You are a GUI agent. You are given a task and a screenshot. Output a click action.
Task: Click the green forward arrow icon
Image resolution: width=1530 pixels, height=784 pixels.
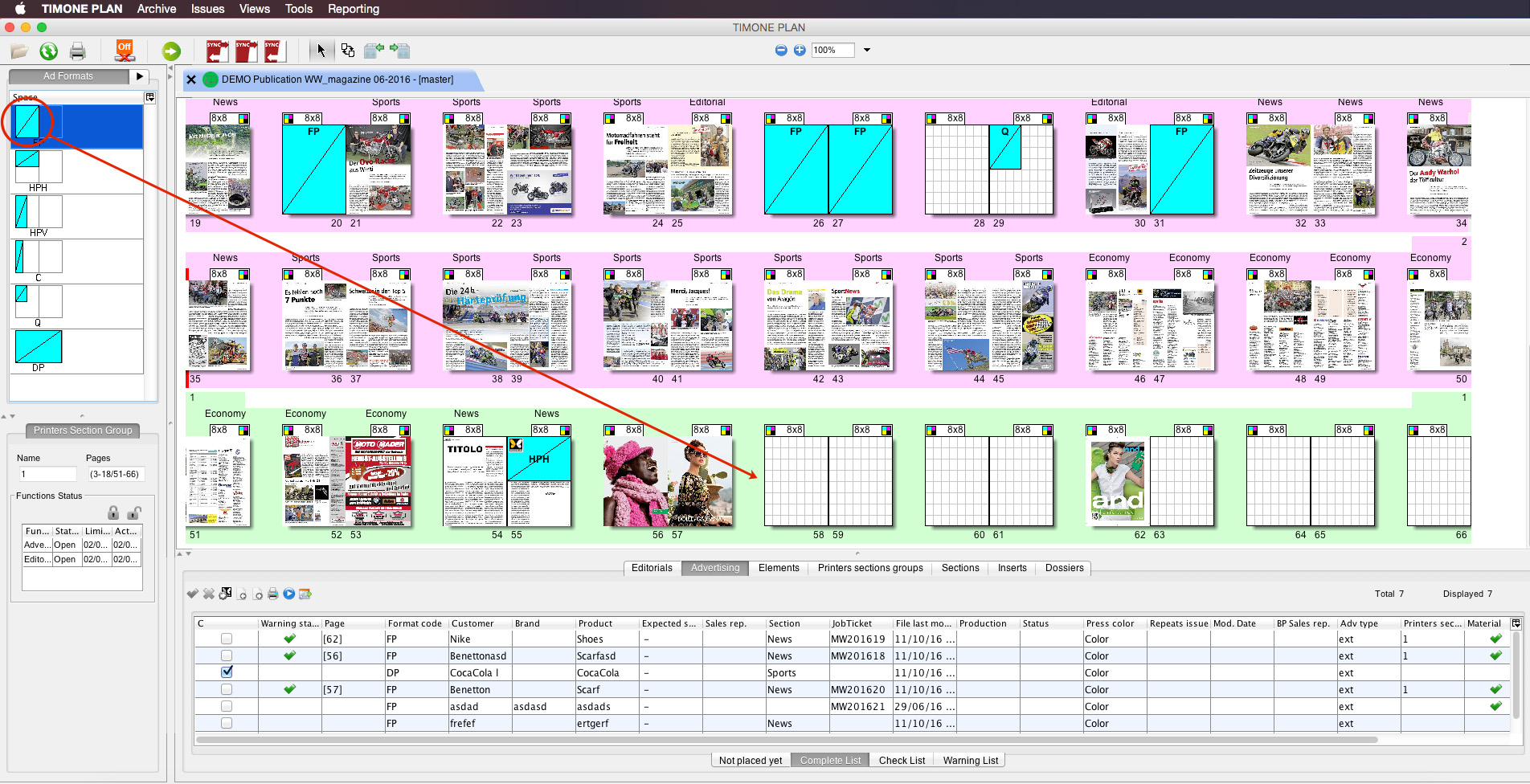[171, 51]
